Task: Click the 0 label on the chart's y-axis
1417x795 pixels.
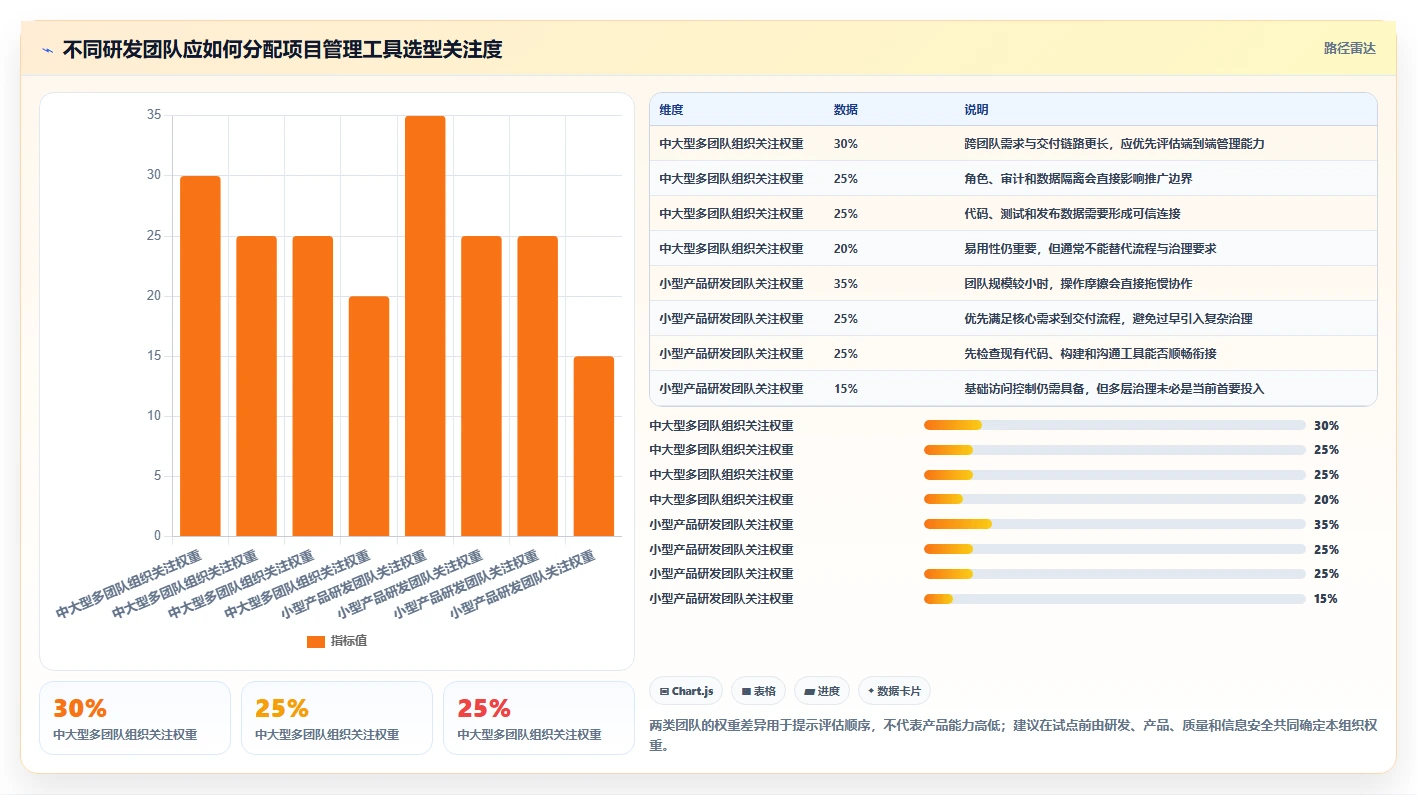Action: point(157,536)
